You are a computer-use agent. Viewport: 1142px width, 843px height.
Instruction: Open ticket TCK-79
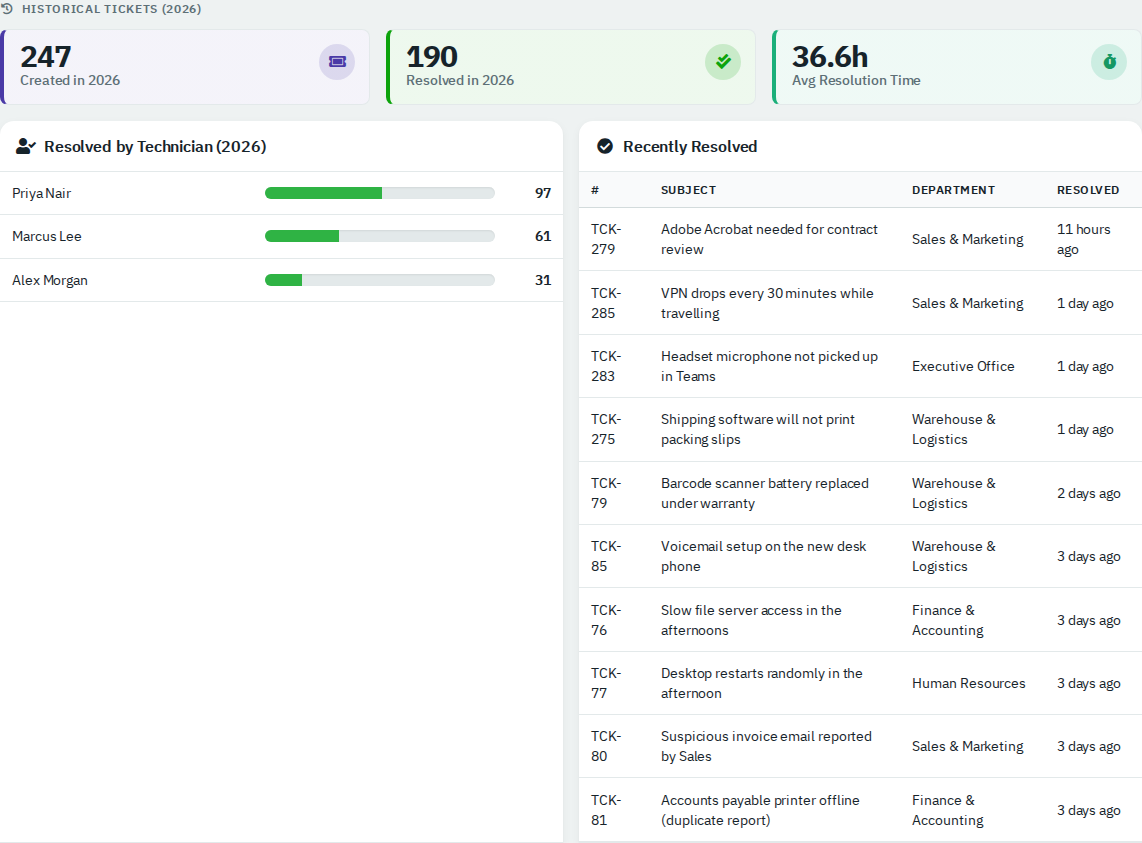coord(606,493)
